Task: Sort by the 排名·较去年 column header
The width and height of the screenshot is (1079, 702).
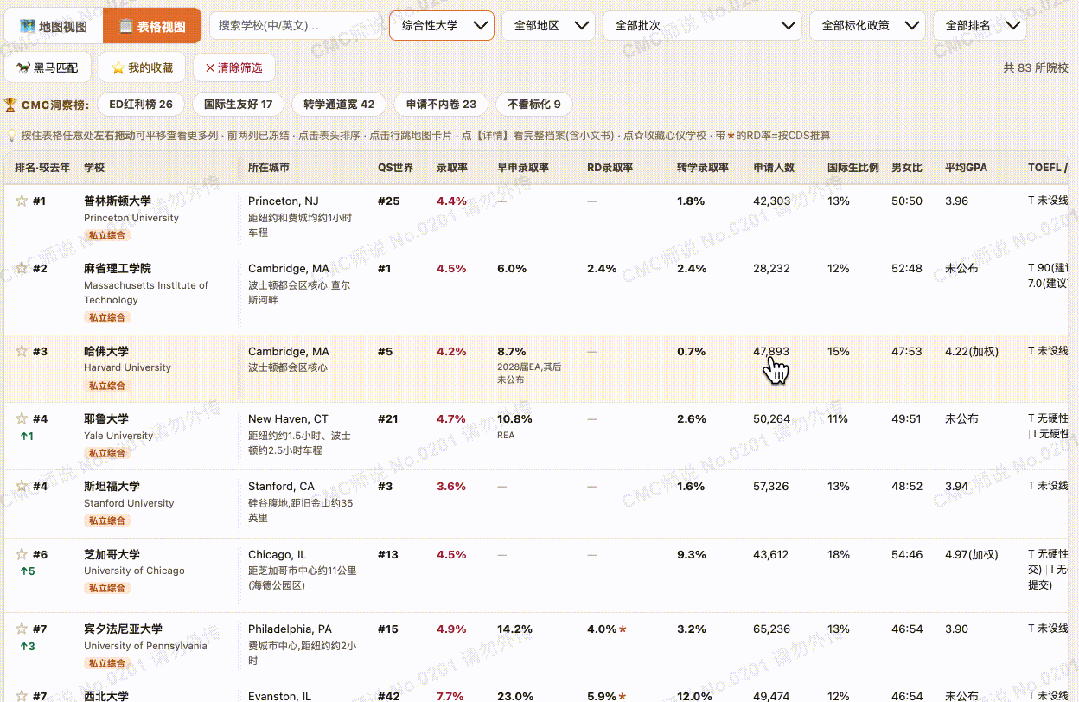Action: coord(42,167)
